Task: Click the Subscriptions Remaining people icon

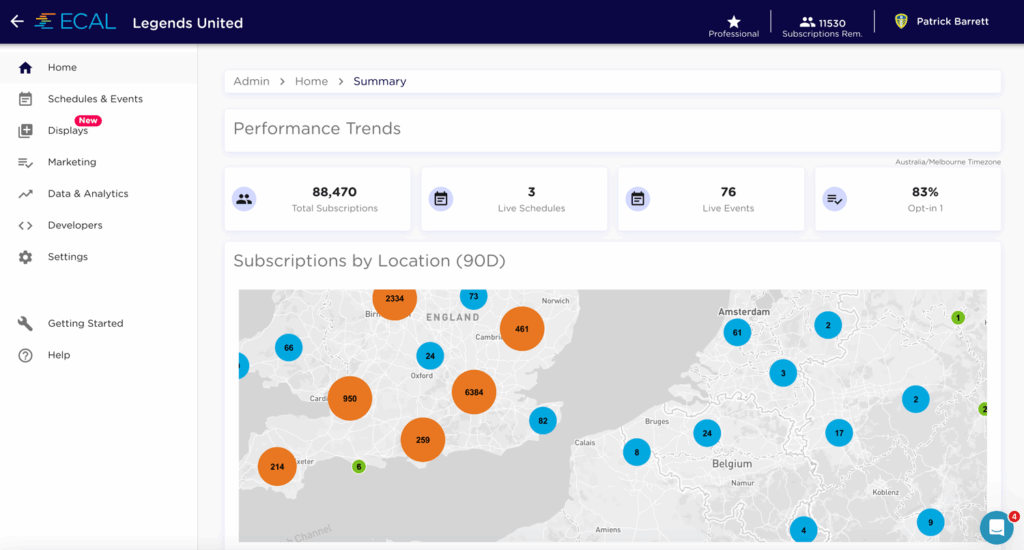Action: point(807,21)
